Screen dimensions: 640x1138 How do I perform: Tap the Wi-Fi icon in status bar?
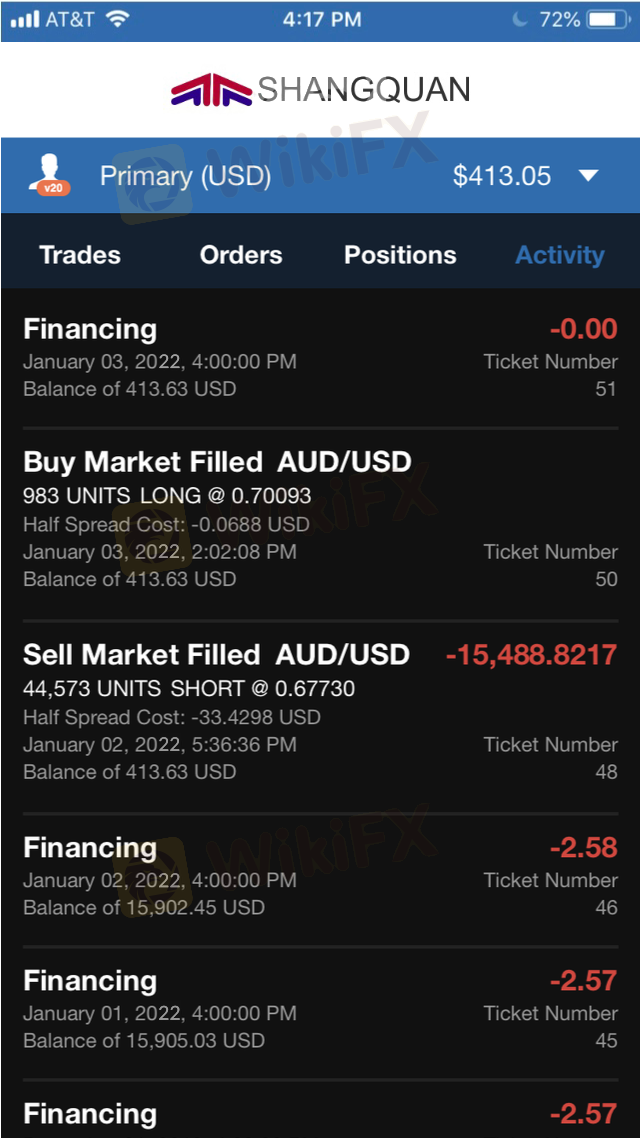[x=118, y=19]
